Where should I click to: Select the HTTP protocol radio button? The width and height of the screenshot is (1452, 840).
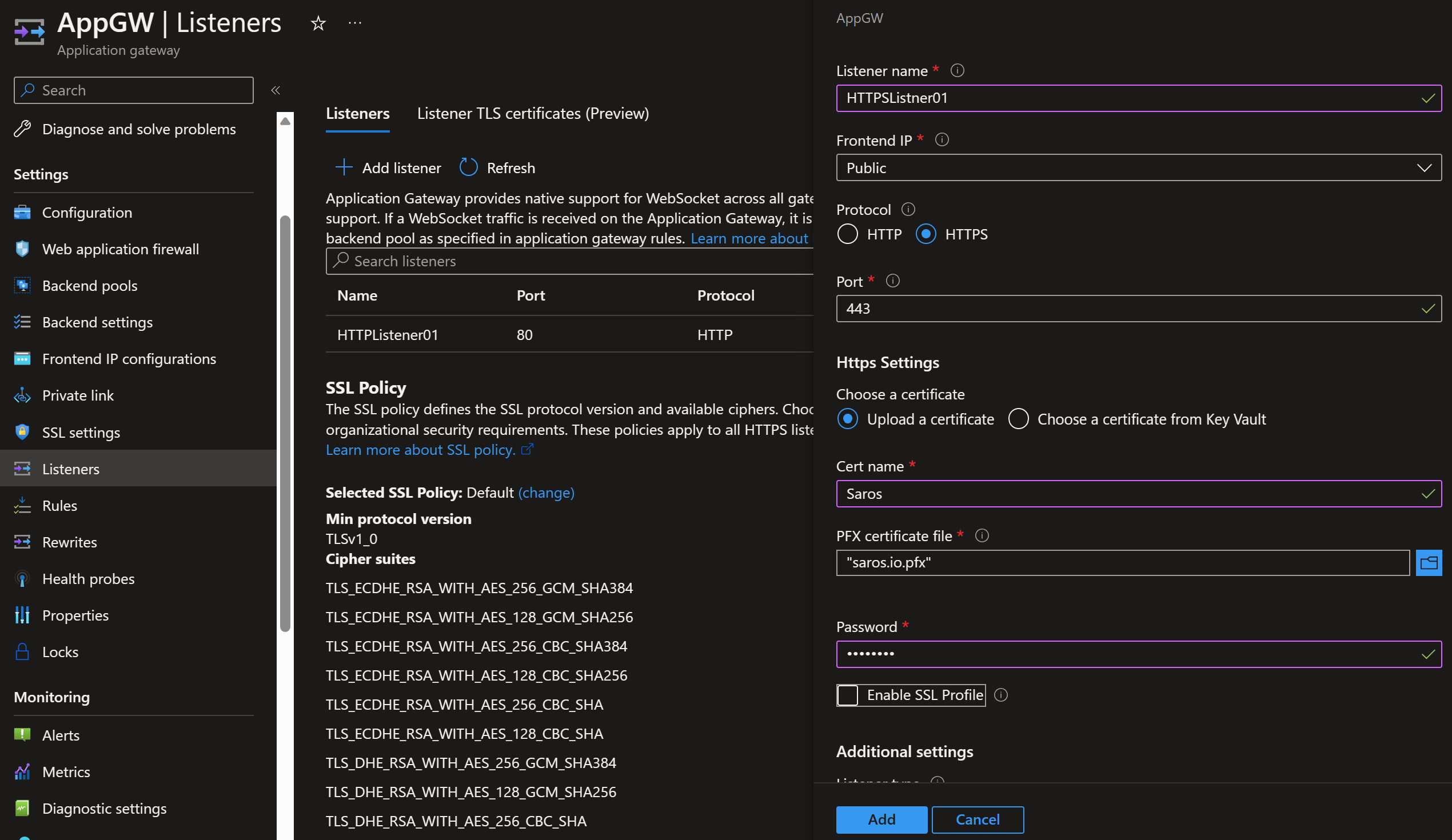click(847, 234)
